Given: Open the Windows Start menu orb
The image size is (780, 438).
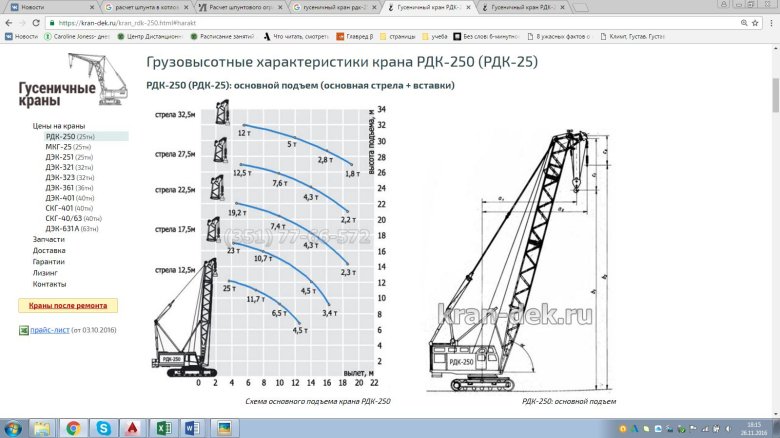Looking at the screenshot, I should pyautogui.click(x=12, y=427).
